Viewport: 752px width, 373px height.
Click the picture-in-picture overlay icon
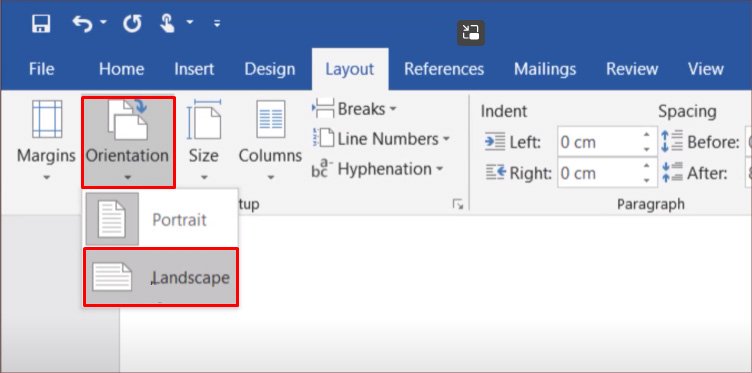pyautogui.click(x=470, y=33)
